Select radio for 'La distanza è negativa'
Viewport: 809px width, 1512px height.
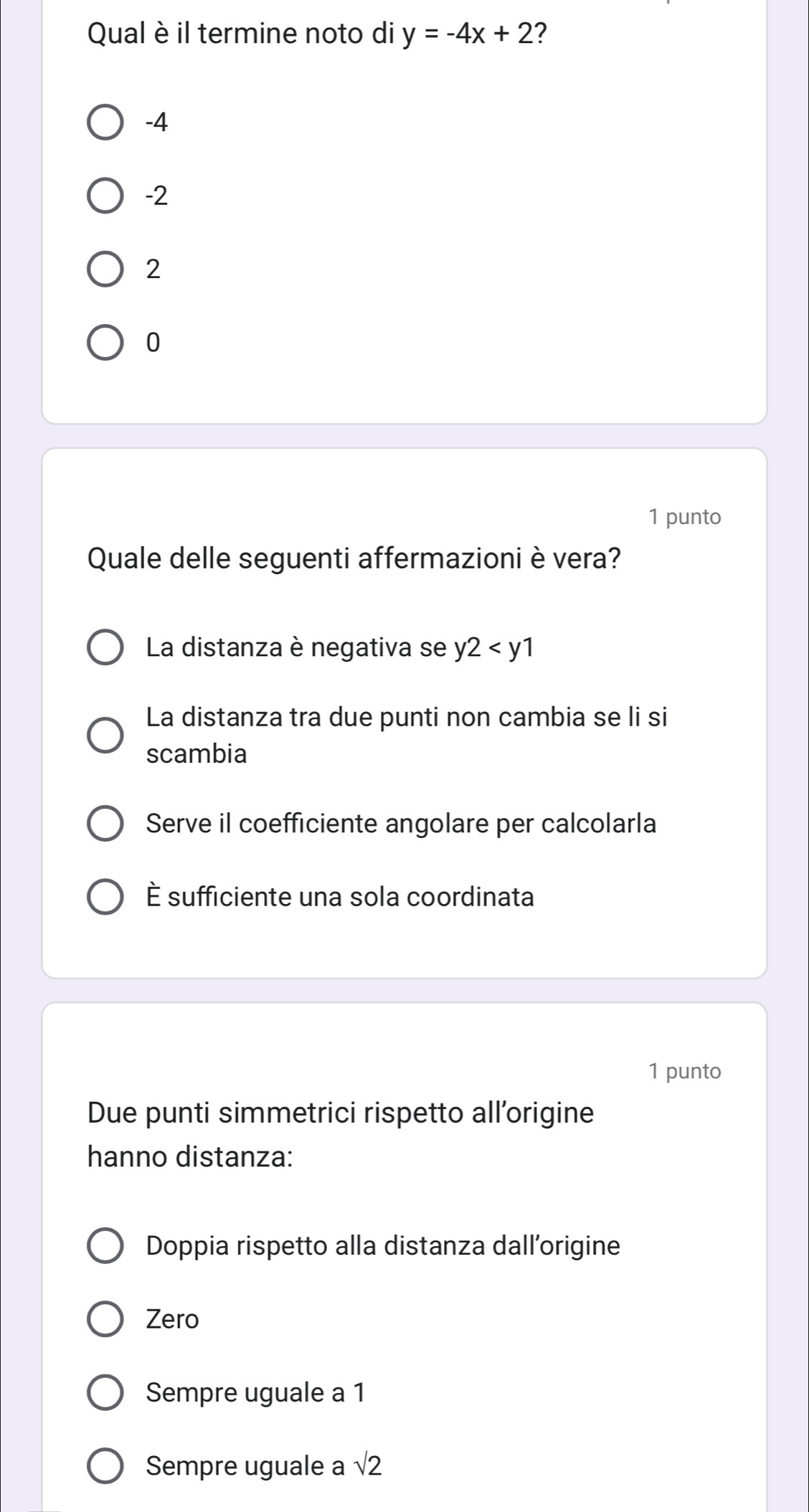(x=105, y=648)
